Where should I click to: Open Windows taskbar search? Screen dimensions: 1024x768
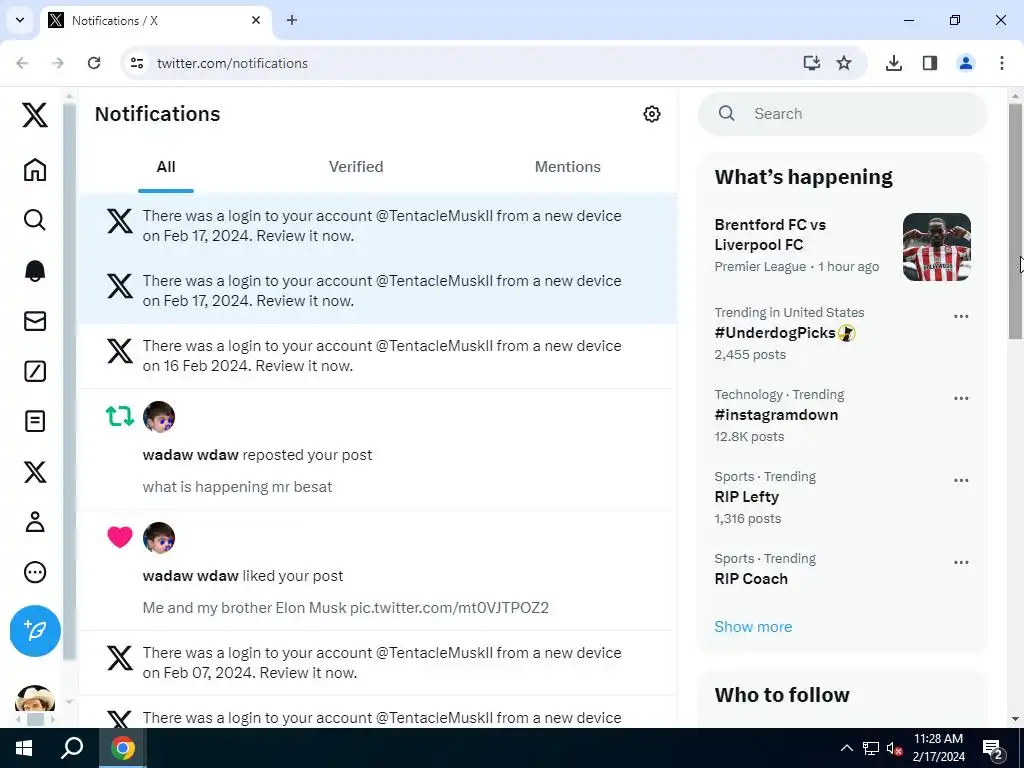72,748
